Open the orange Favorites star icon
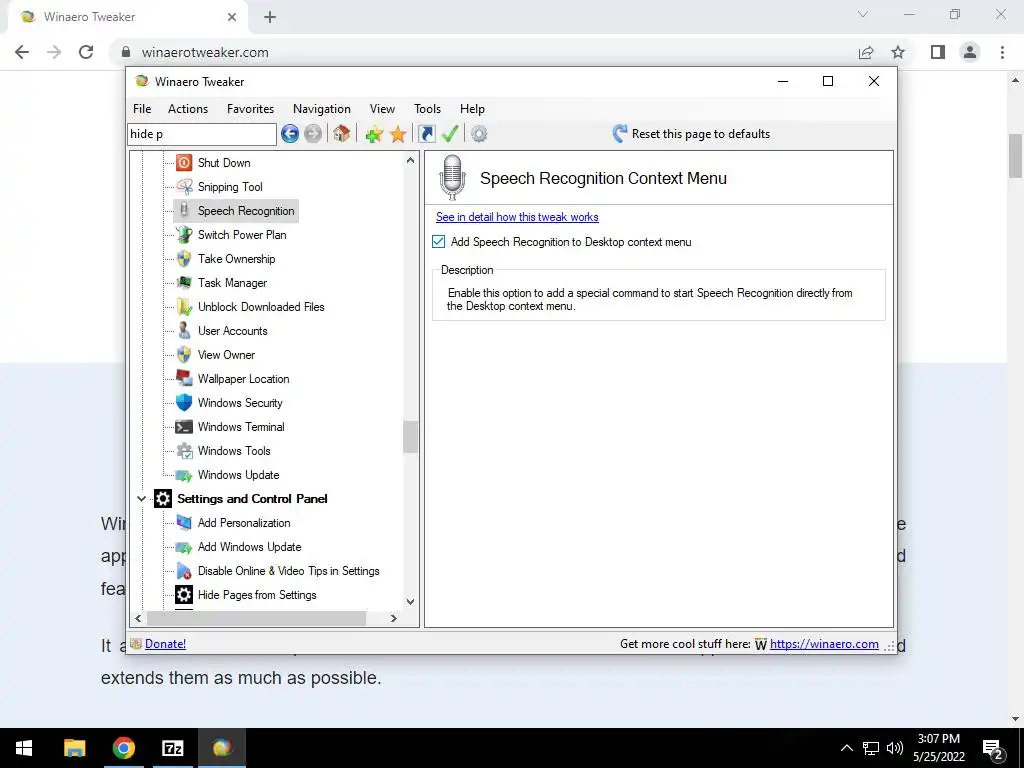Image resolution: width=1024 pixels, height=768 pixels. (x=398, y=135)
